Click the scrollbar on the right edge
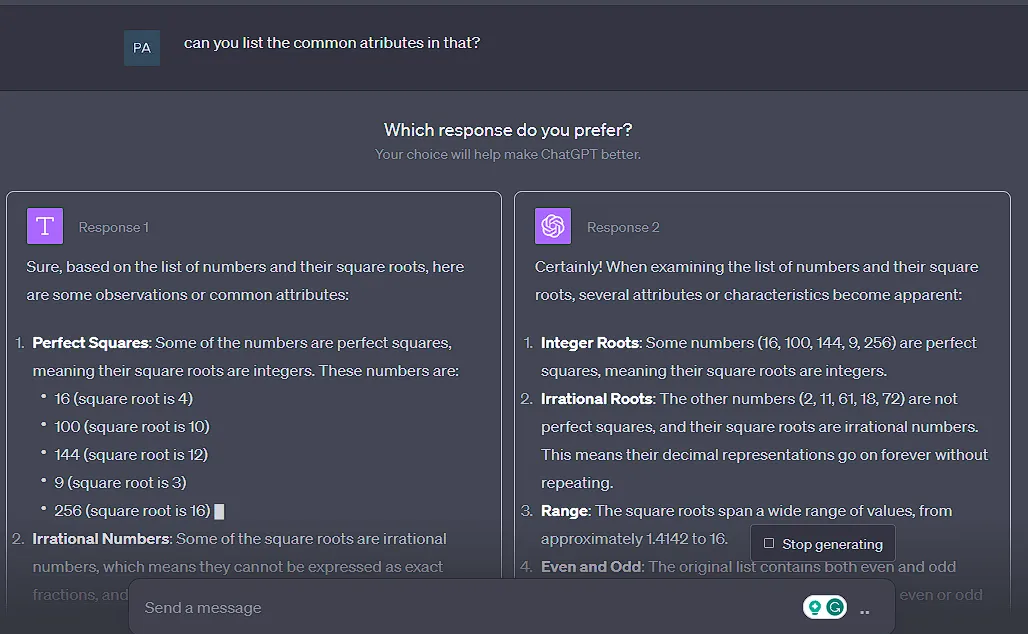Image resolution: width=1028 pixels, height=634 pixels. click(x=1024, y=300)
